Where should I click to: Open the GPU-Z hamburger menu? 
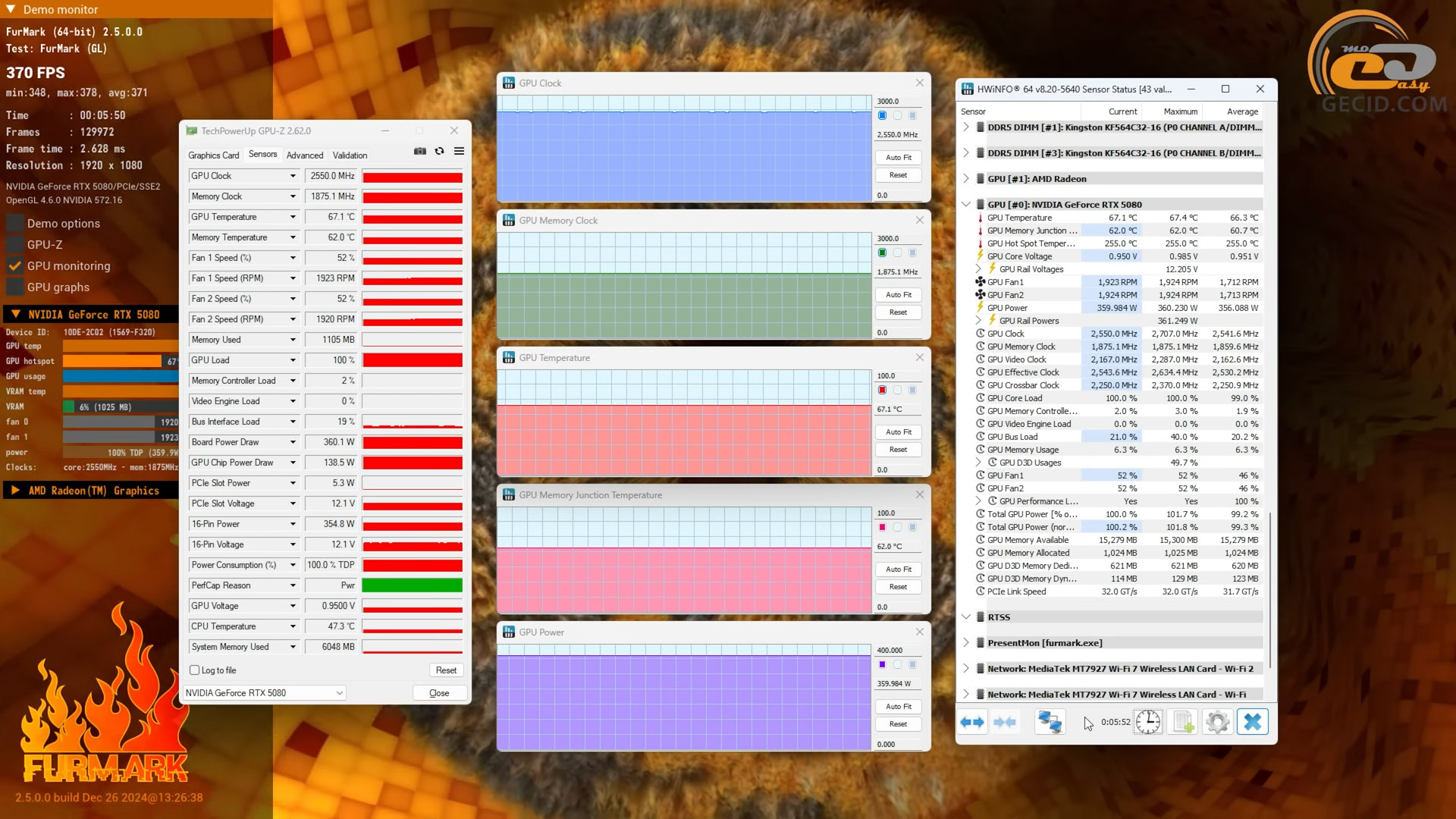(x=459, y=151)
